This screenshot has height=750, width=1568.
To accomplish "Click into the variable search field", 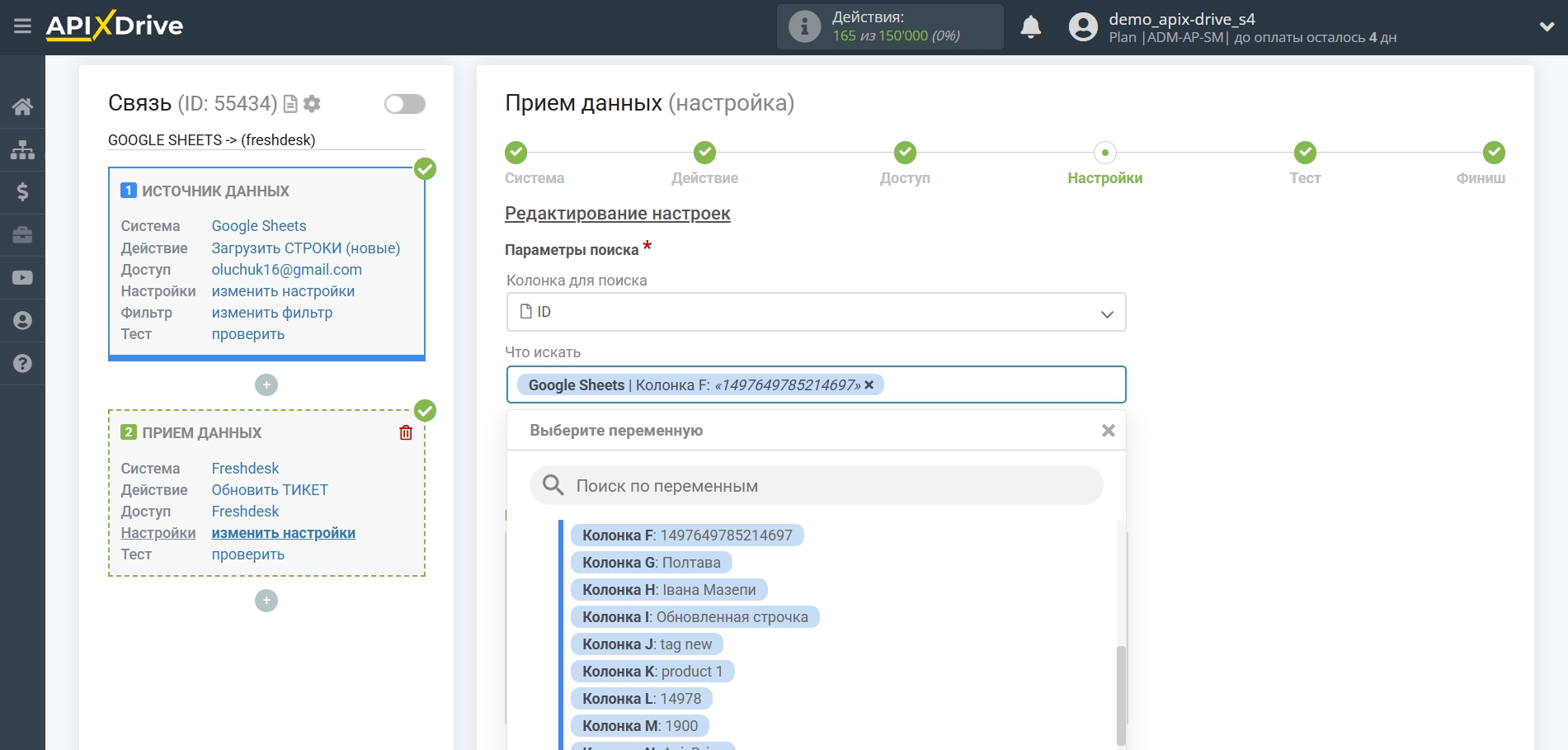I will pyautogui.click(x=817, y=486).
